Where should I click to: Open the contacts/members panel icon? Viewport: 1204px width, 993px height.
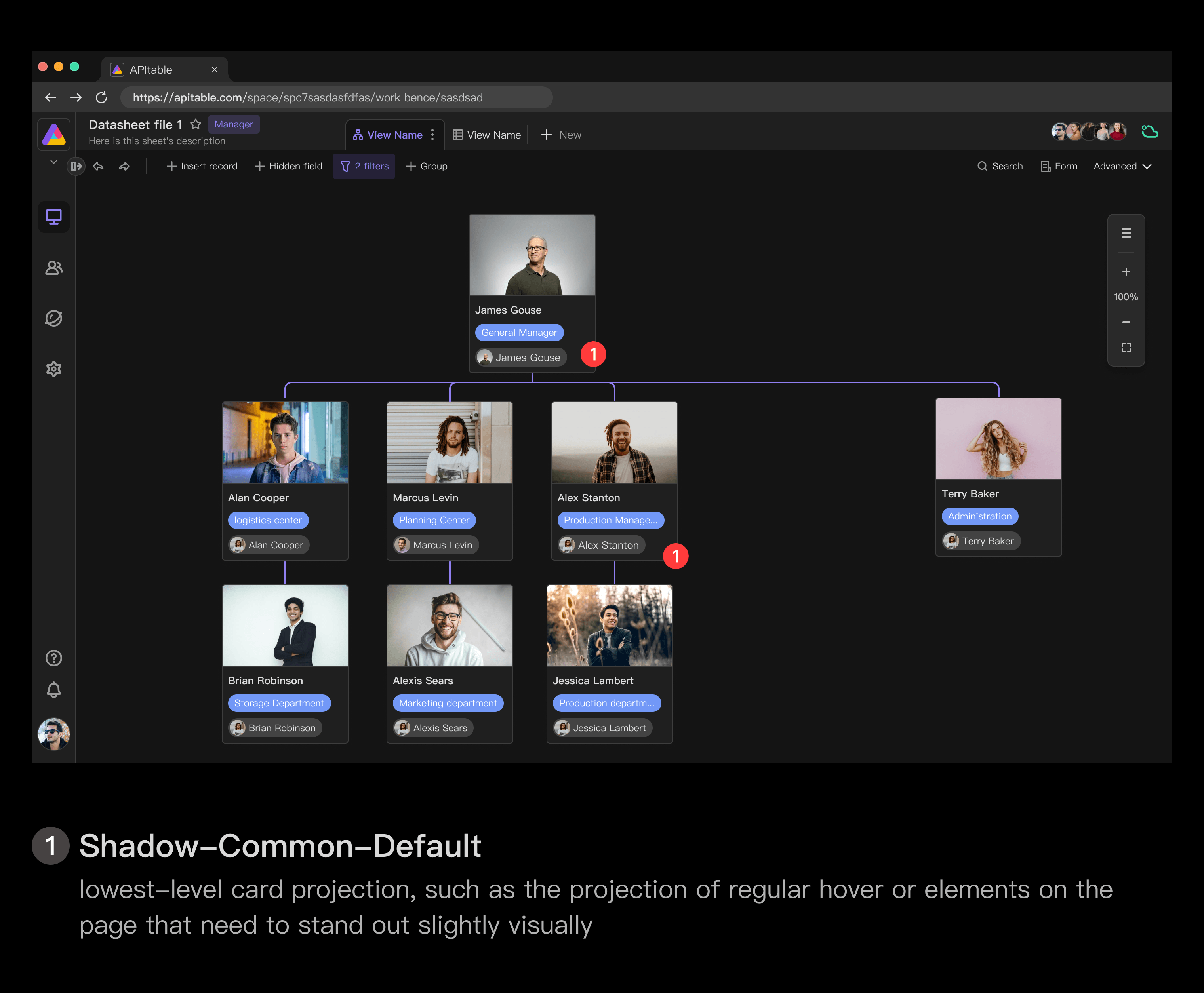click(x=54, y=267)
